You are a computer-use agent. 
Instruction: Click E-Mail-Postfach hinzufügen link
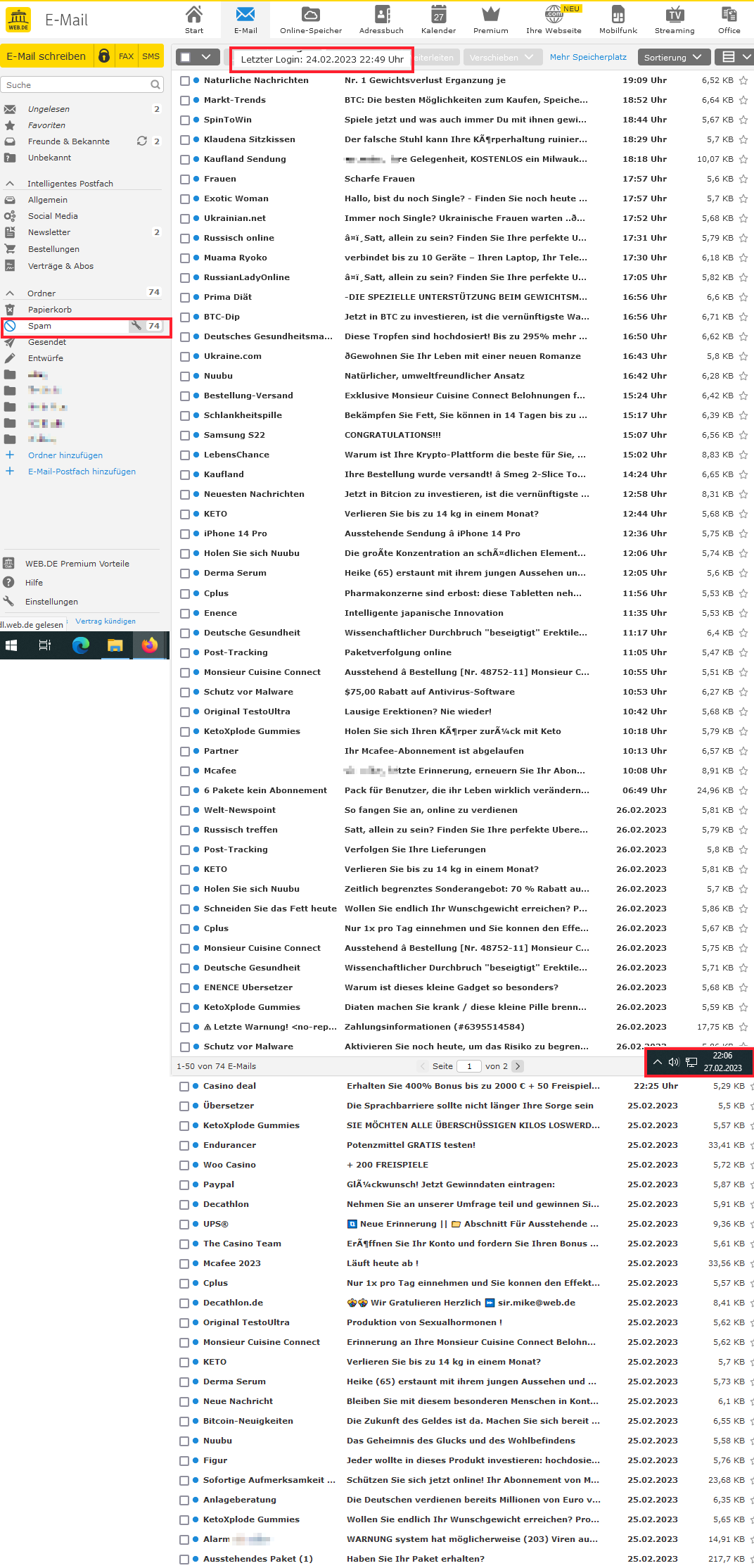pos(82,472)
